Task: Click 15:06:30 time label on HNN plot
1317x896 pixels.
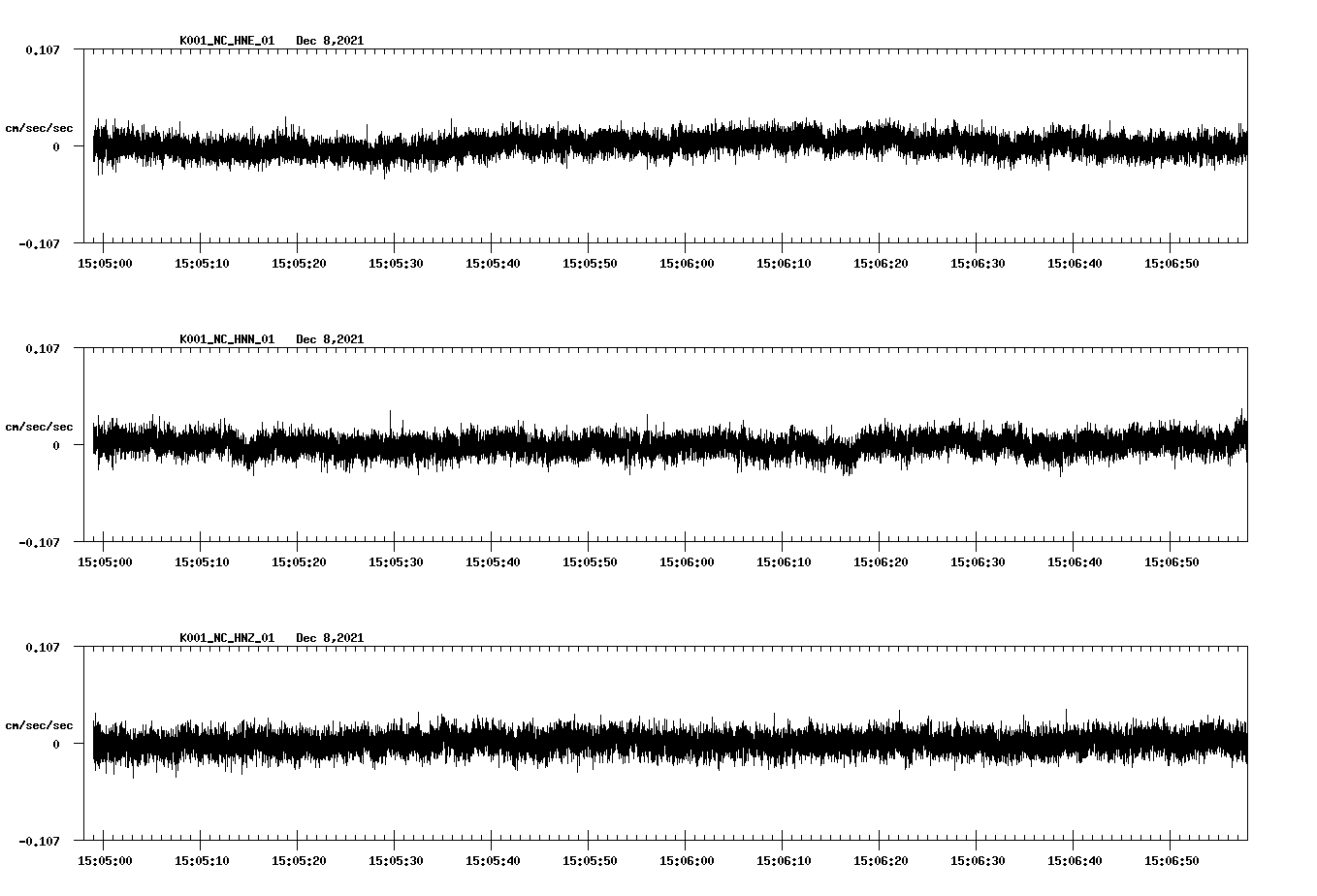Action: [978, 562]
